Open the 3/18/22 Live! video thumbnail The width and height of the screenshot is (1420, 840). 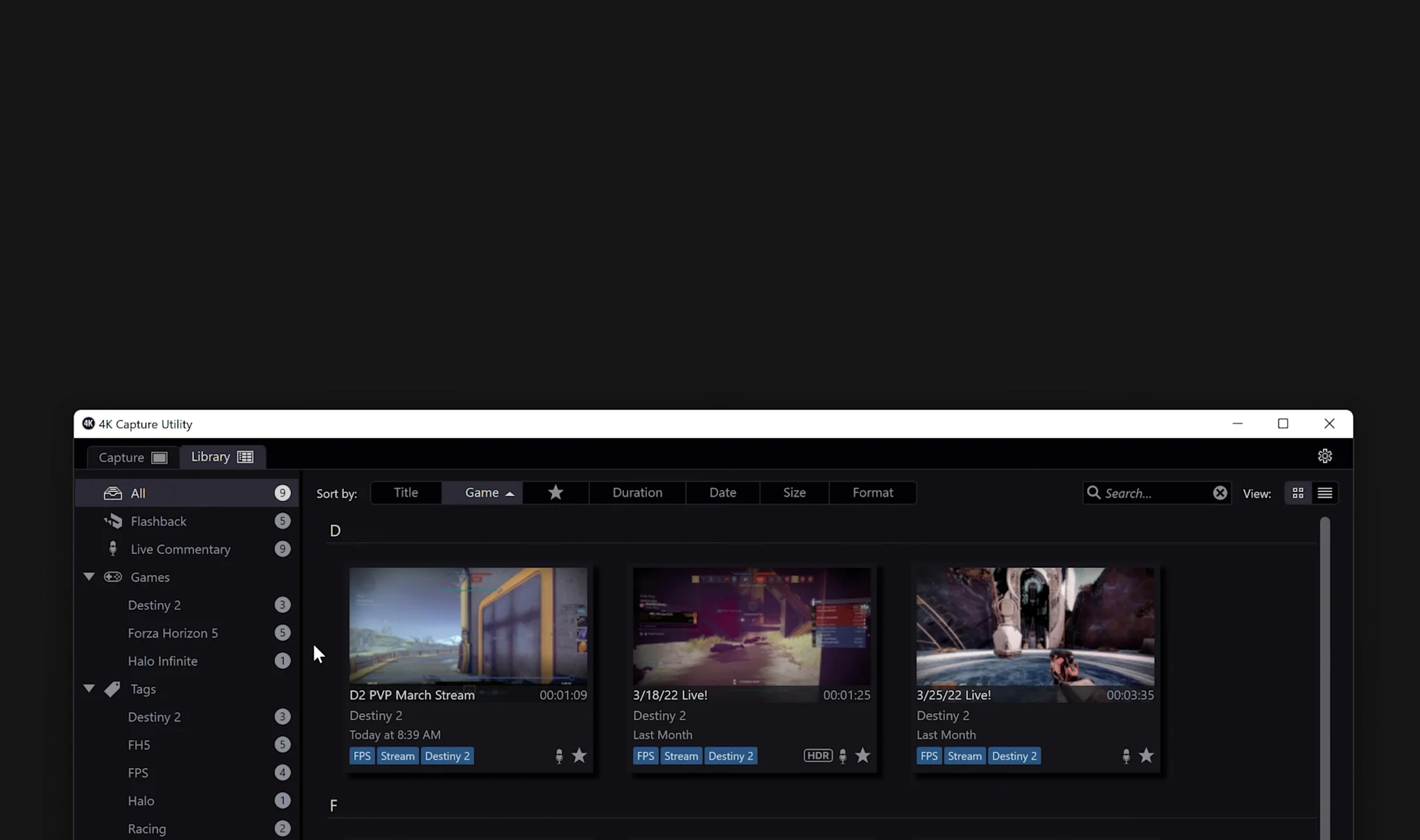tap(751, 627)
